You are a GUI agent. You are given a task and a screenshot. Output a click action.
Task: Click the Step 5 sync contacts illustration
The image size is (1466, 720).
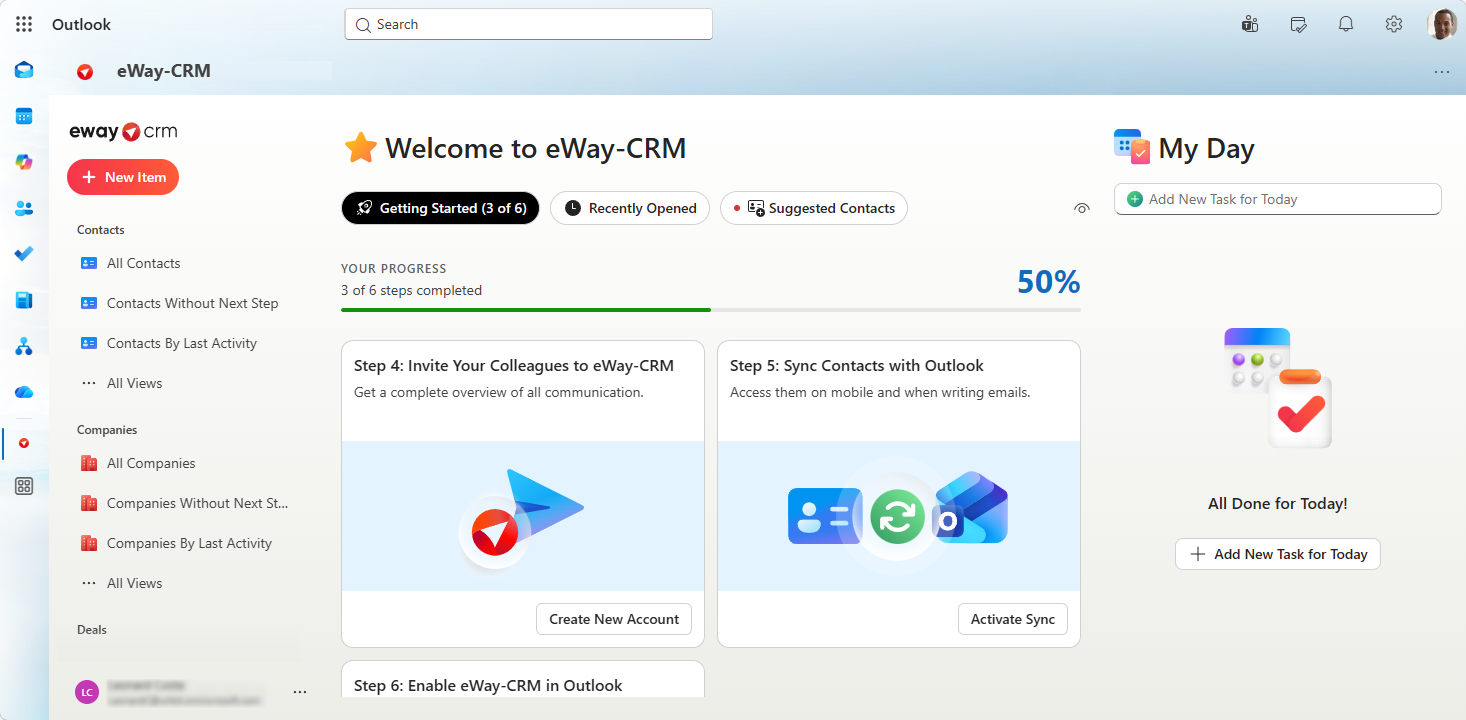[899, 516]
